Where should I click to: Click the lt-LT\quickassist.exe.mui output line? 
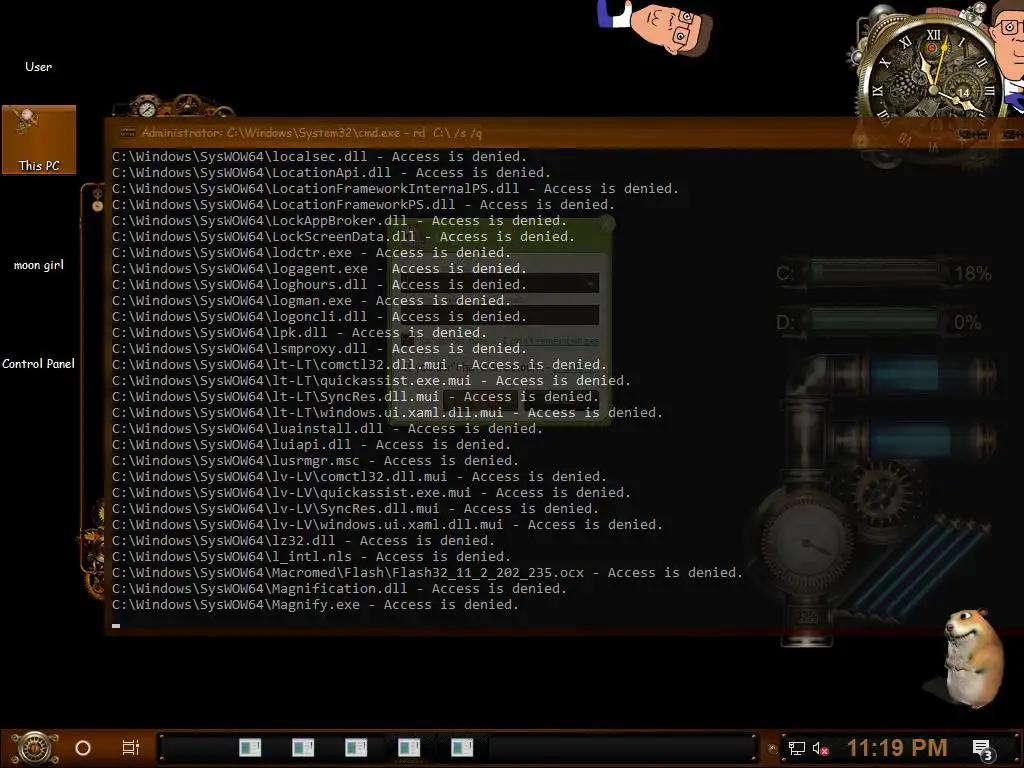click(x=371, y=381)
